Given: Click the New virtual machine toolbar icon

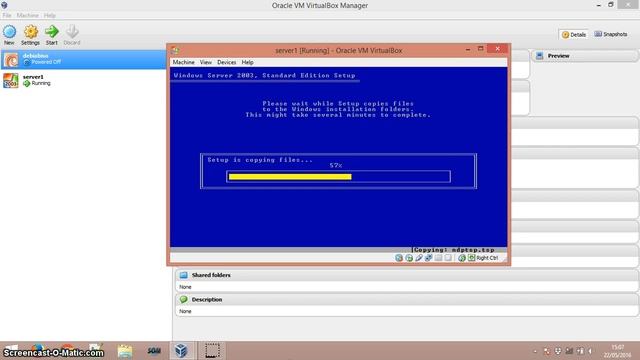Looking at the screenshot, I should (x=9, y=35).
